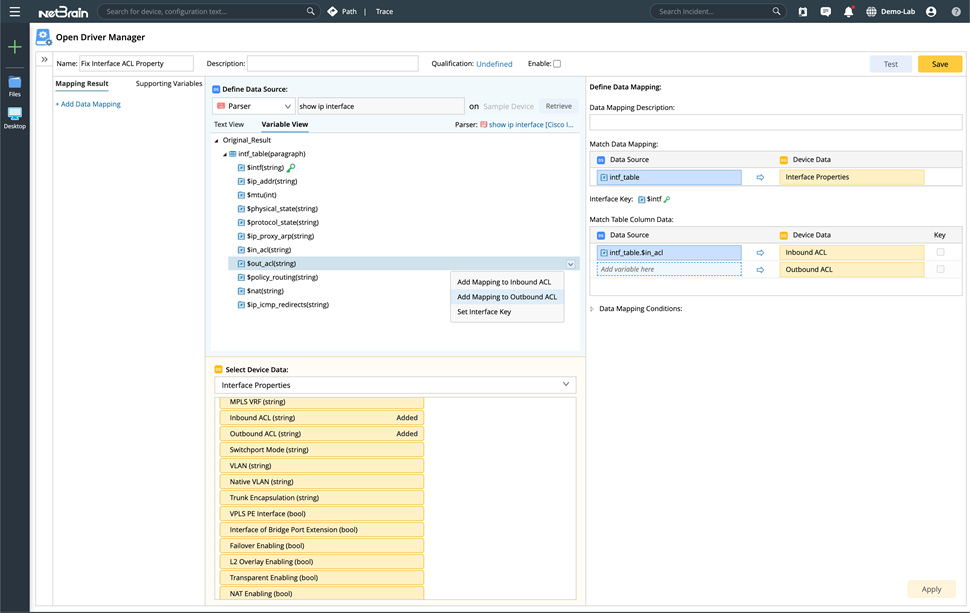The width and height of the screenshot is (970, 613).
Task: Click the Save button
Action: tap(939, 64)
